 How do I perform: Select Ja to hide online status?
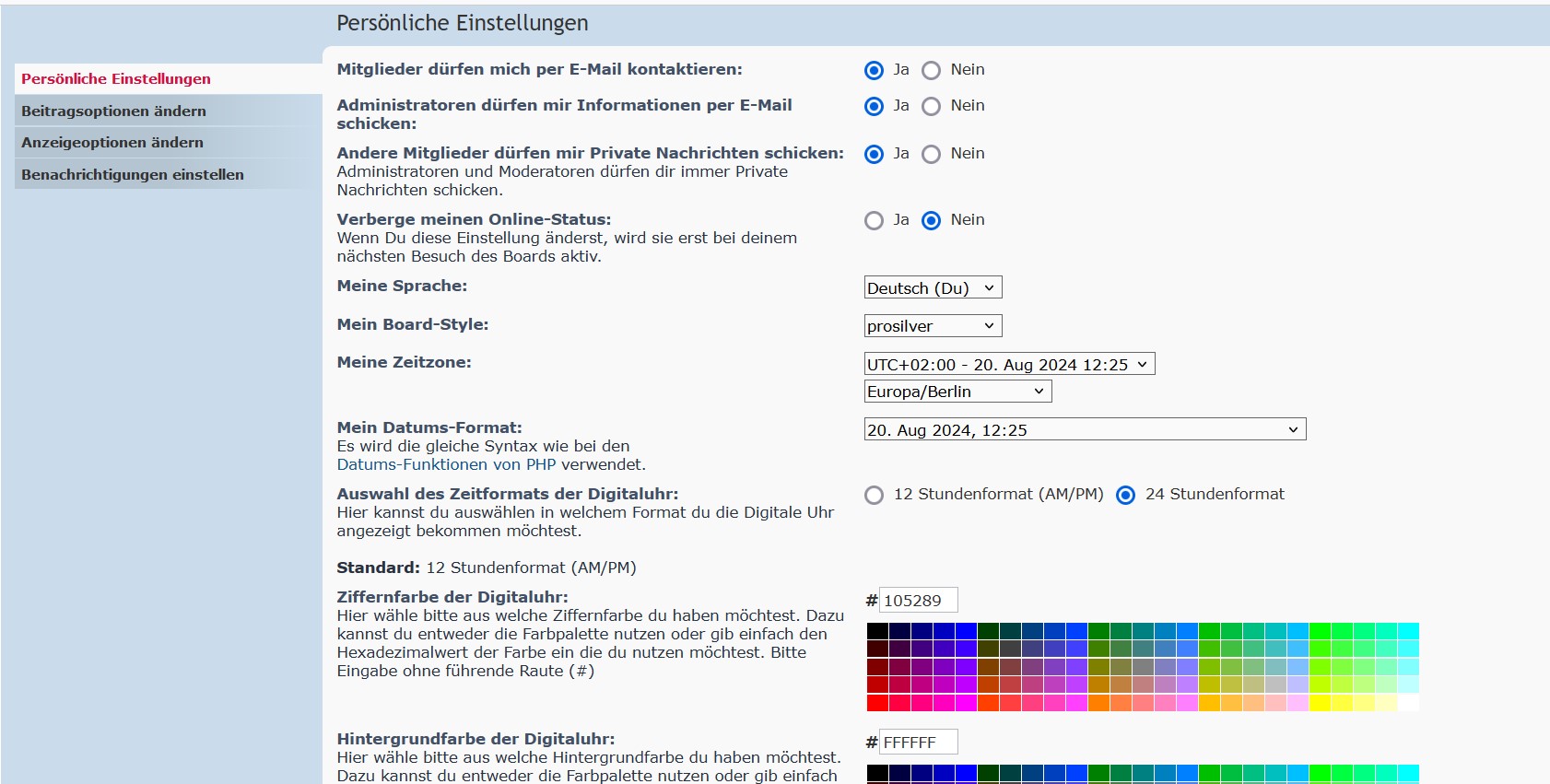[874, 221]
